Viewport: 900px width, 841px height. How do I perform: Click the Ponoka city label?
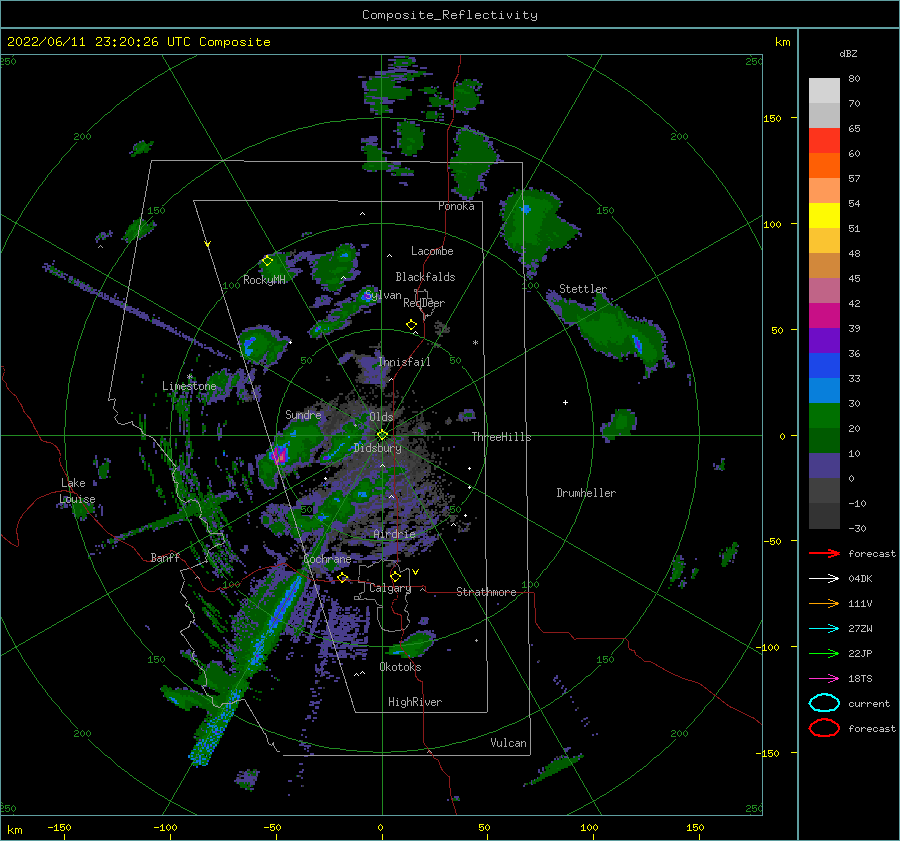click(x=456, y=206)
